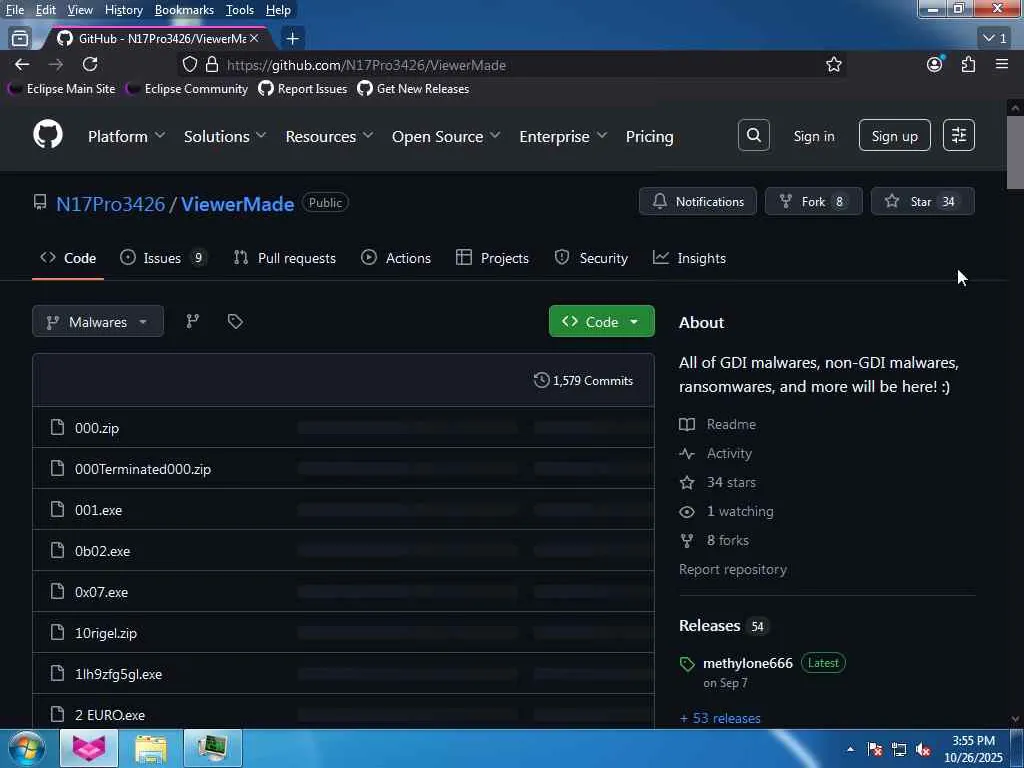Click the muted volume tray icon
This screenshot has width=1024, height=768.
click(x=923, y=750)
